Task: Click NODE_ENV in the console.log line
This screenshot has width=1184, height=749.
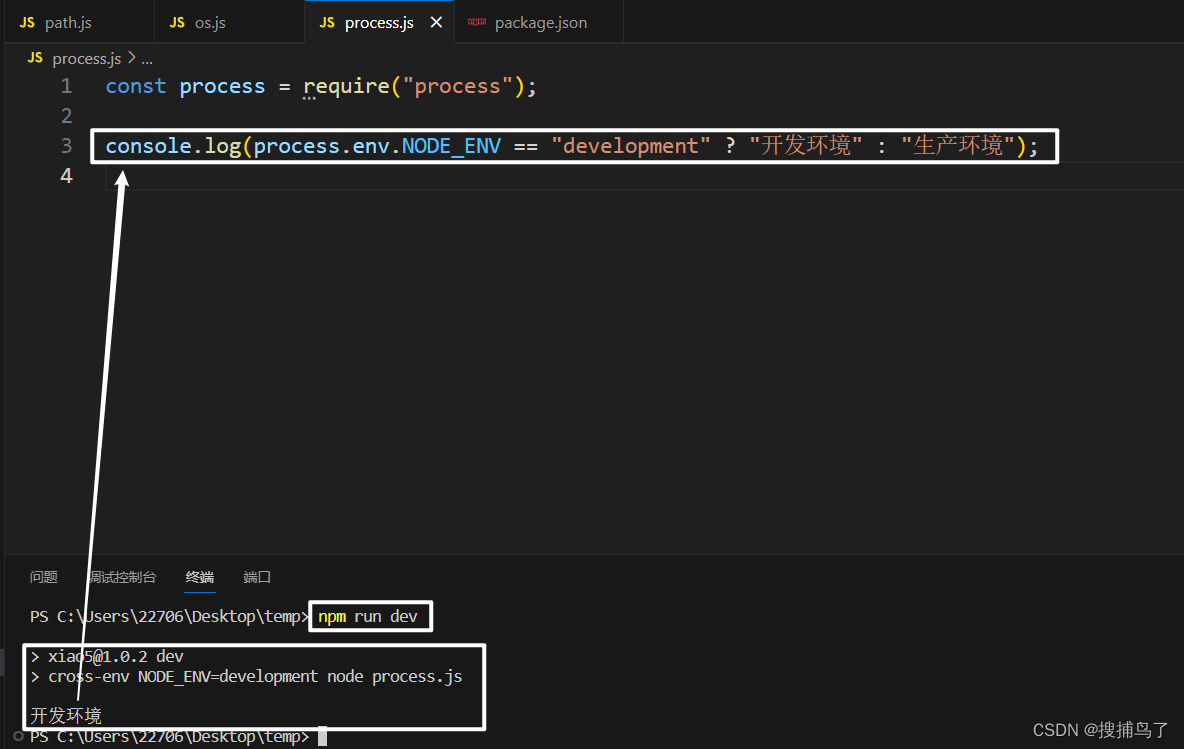Action: click(x=451, y=146)
